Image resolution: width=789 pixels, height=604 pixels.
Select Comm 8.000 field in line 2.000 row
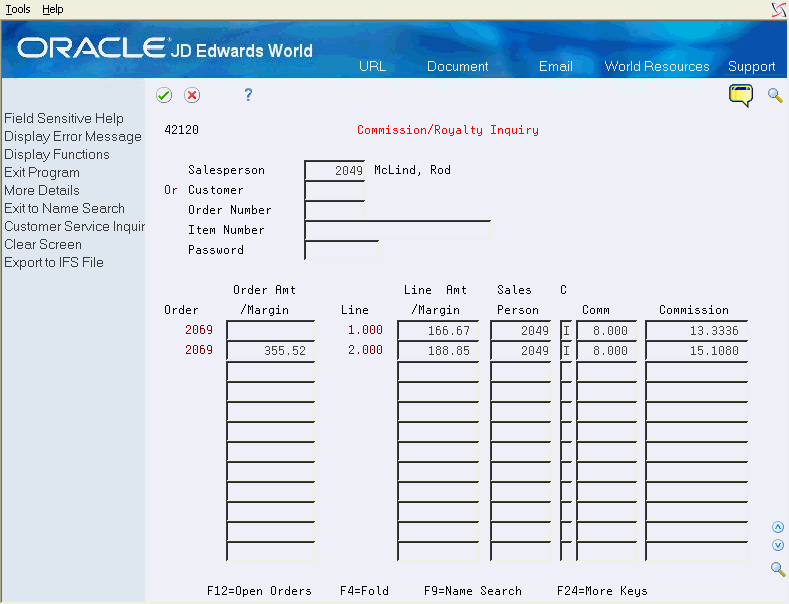(x=607, y=351)
